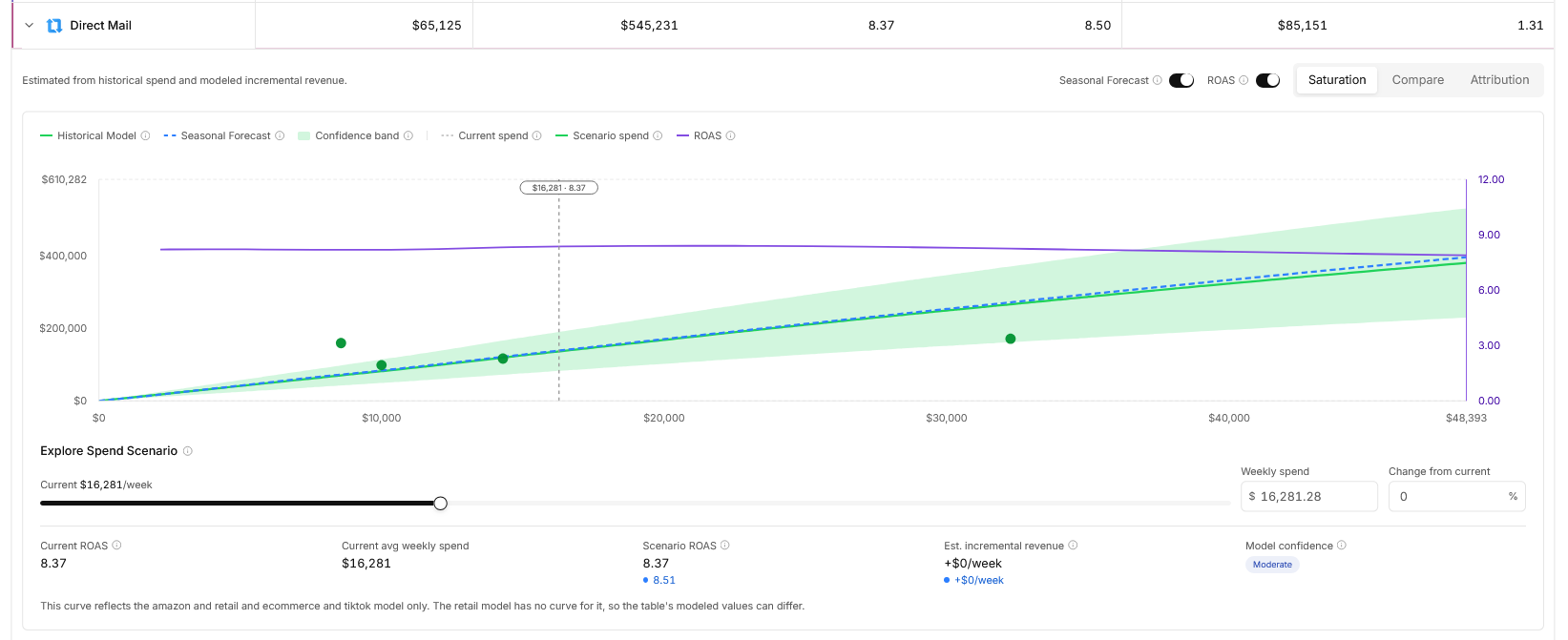Click the $16,281 current avg weekly spend

point(366,564)
